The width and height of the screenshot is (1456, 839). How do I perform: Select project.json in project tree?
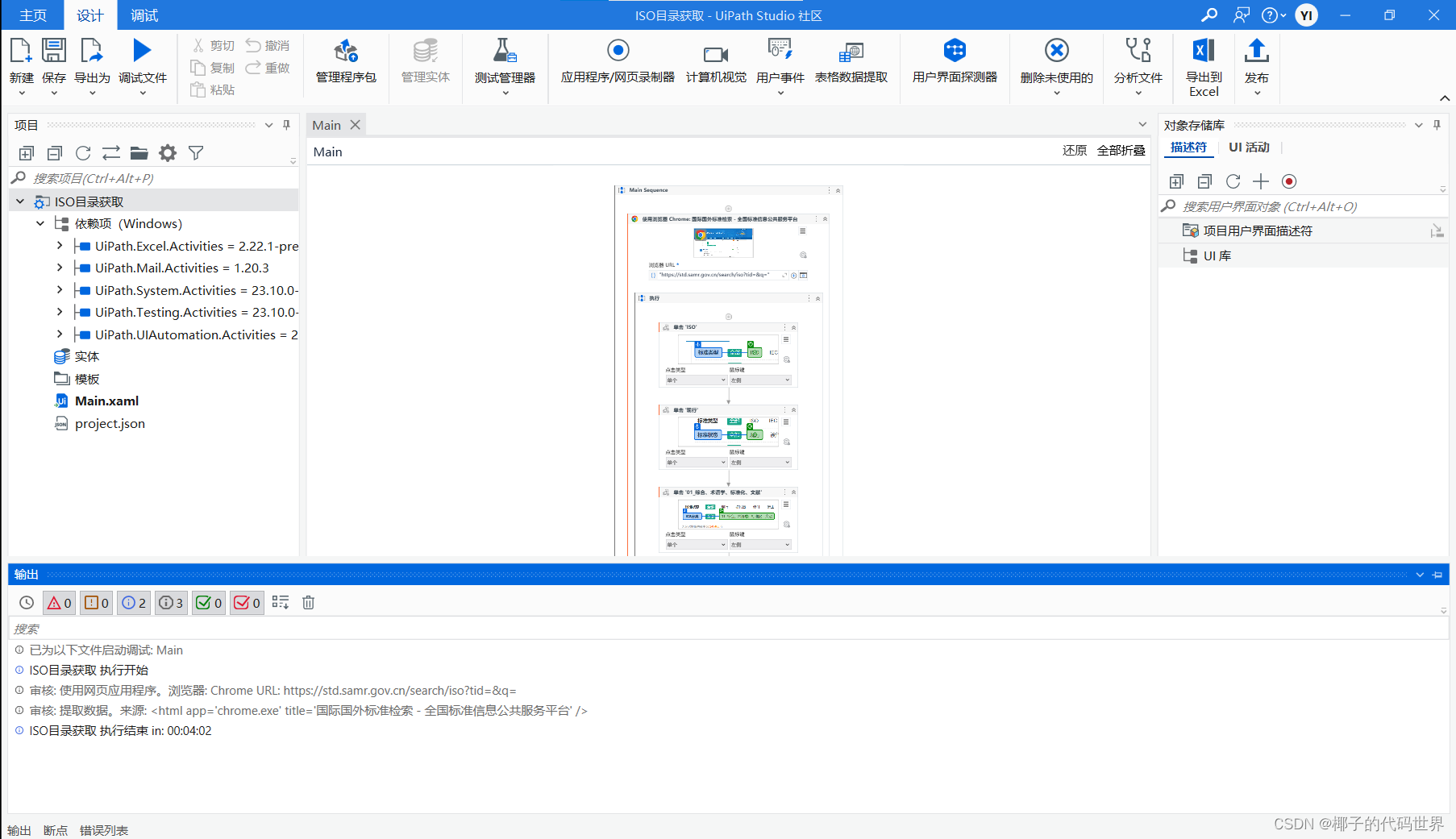tap(110, 423)
